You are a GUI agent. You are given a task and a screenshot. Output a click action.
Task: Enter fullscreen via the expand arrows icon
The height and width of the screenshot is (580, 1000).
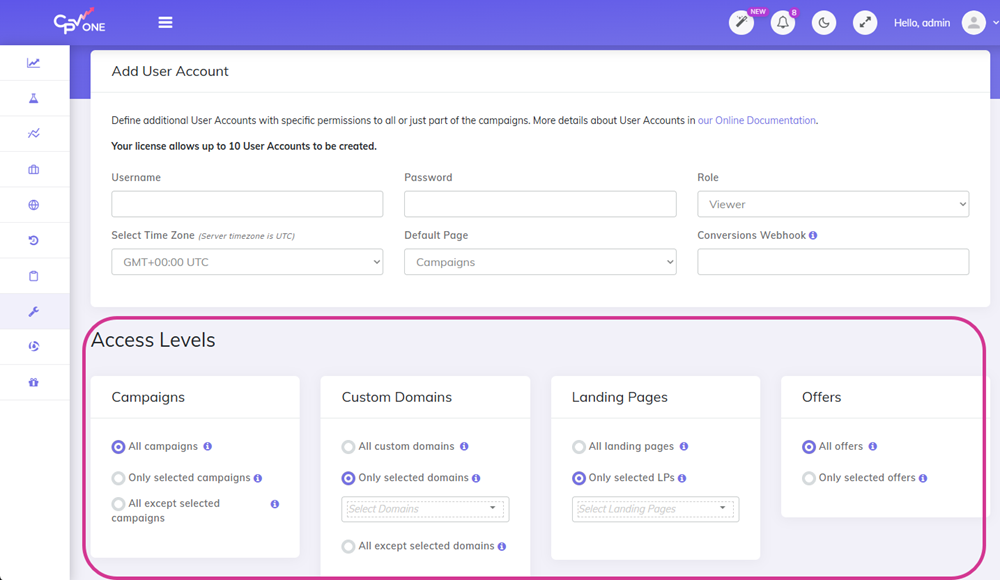pos(864,22)
